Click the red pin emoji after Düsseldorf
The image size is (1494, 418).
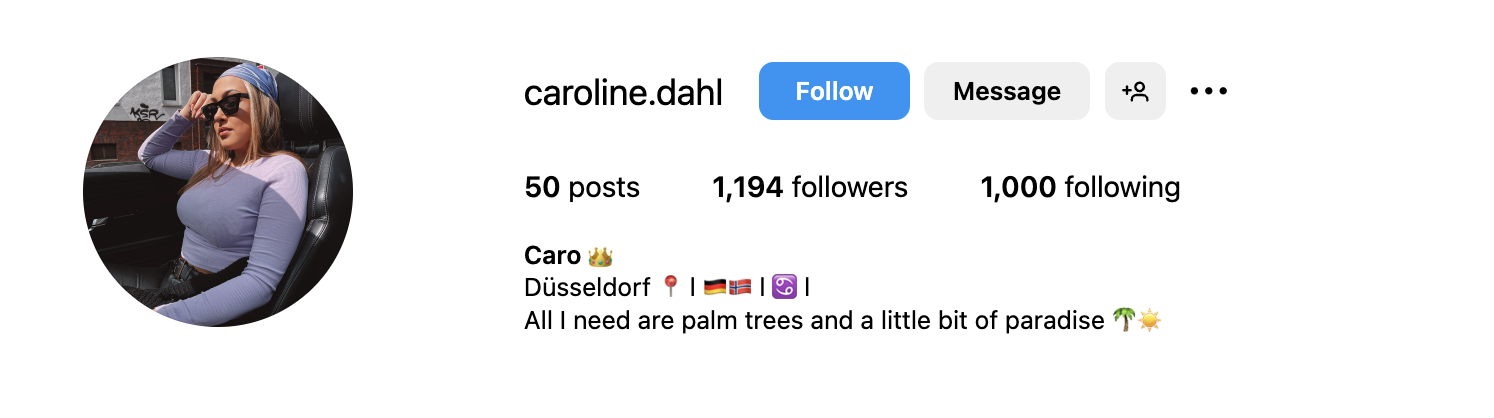[x=671, y=288]
